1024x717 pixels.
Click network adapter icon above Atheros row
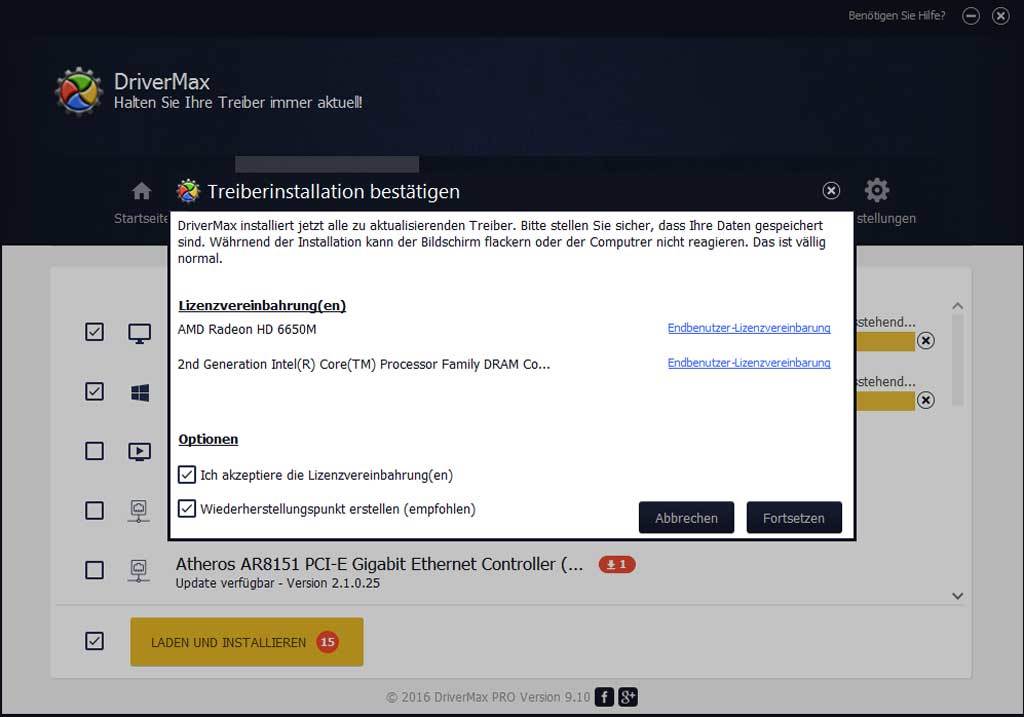[138, 511]
